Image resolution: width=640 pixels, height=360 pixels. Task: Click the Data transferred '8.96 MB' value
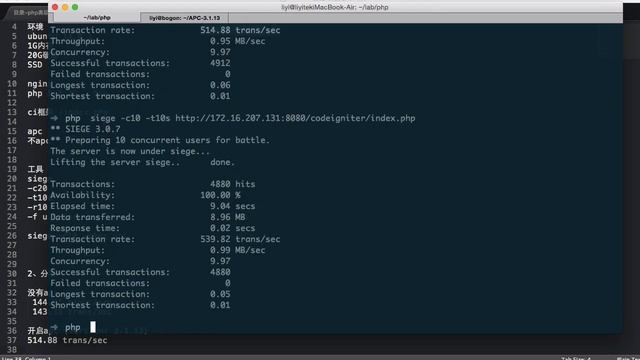coord(228,218)
